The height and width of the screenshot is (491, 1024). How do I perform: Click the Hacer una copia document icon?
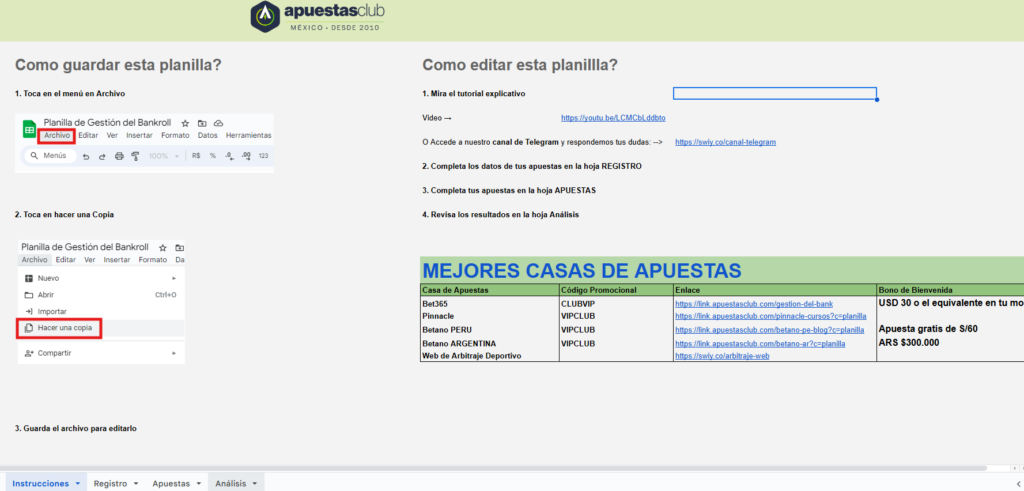coord(29,328)
